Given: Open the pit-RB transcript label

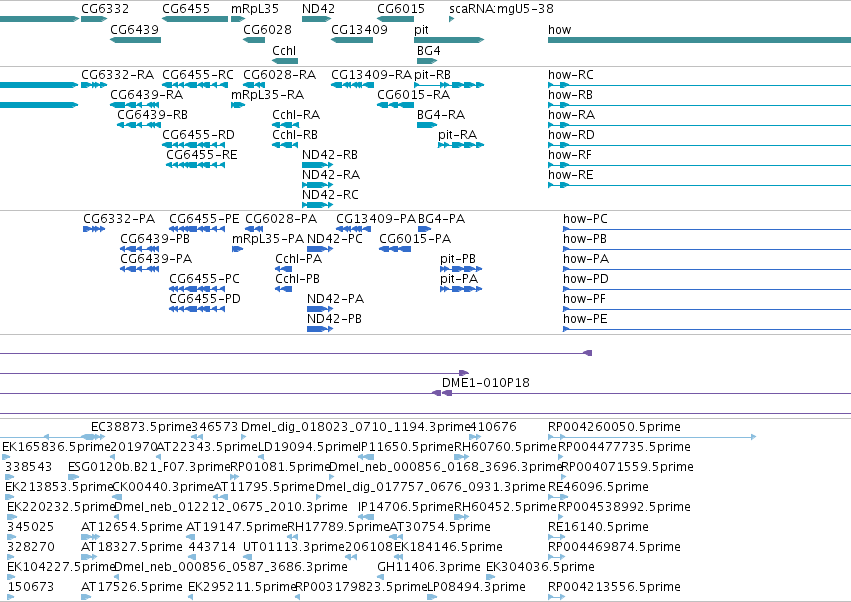Looking at the screenshot, I should (433, 74).
